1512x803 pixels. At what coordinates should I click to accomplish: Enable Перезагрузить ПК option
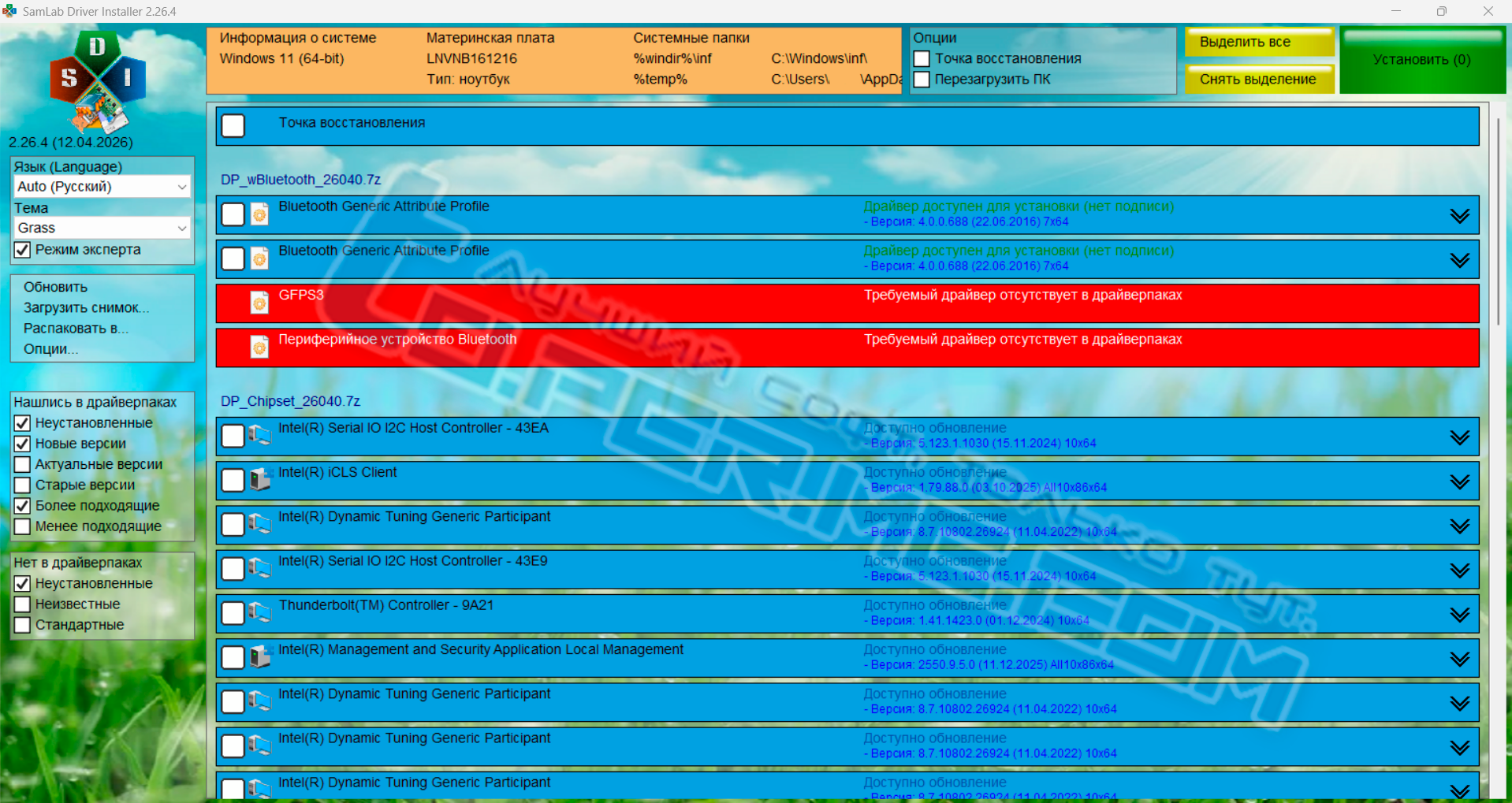point(922,80)
